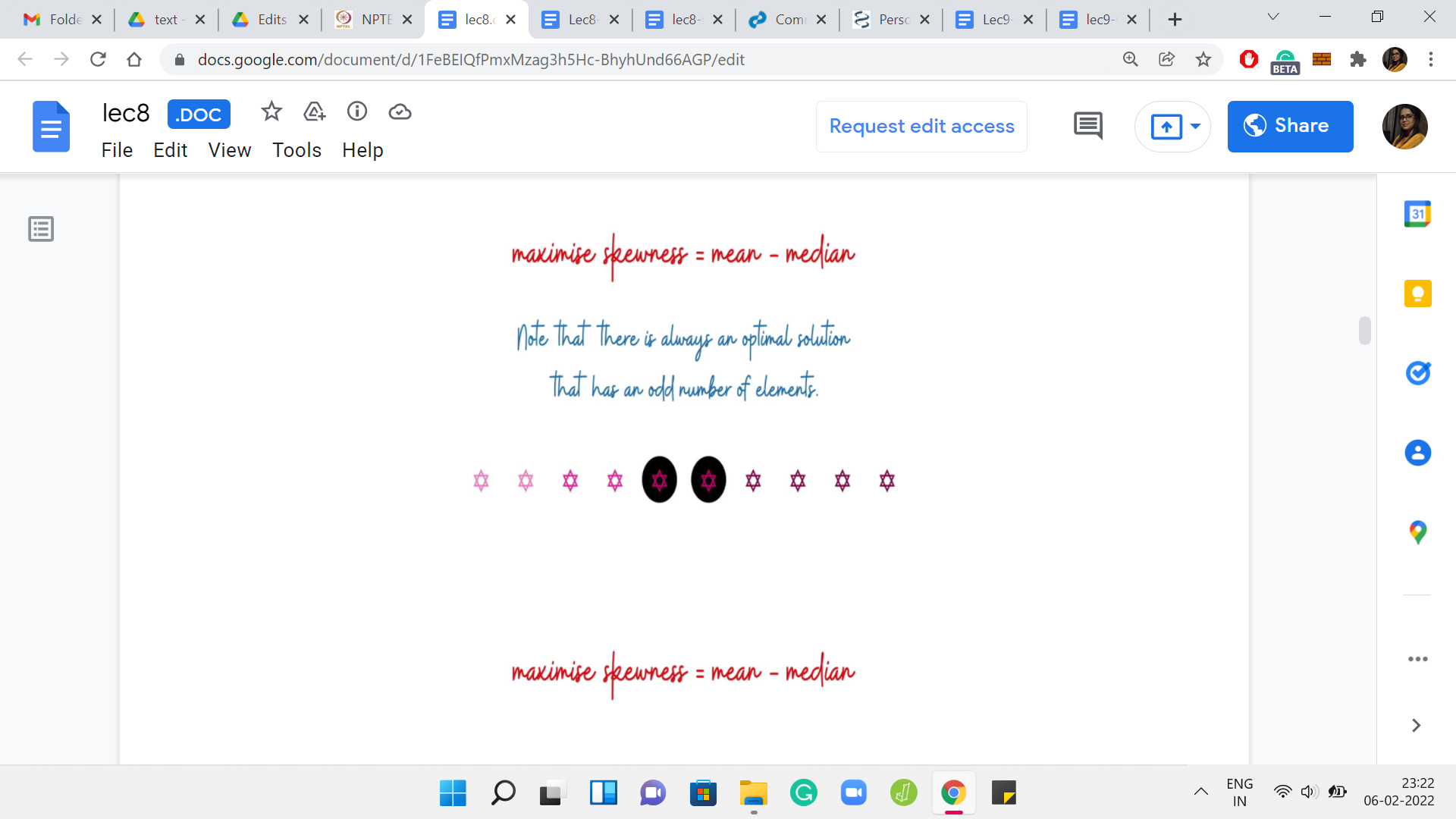Expand the present dropdown arrow
1456x819 pixels.
(1195, 126)
